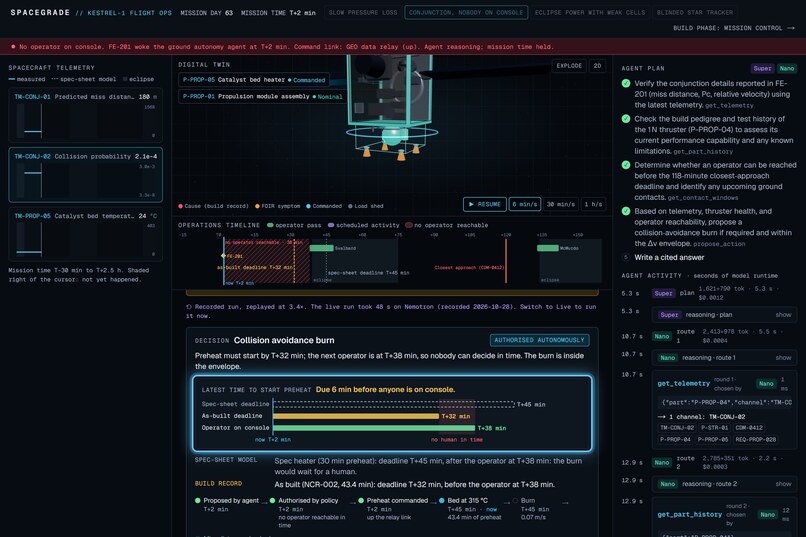Open the TM-CONJ-01 Predicted miss distance card
The height and width of the screenshot is (537, 806).
[85, 115]
